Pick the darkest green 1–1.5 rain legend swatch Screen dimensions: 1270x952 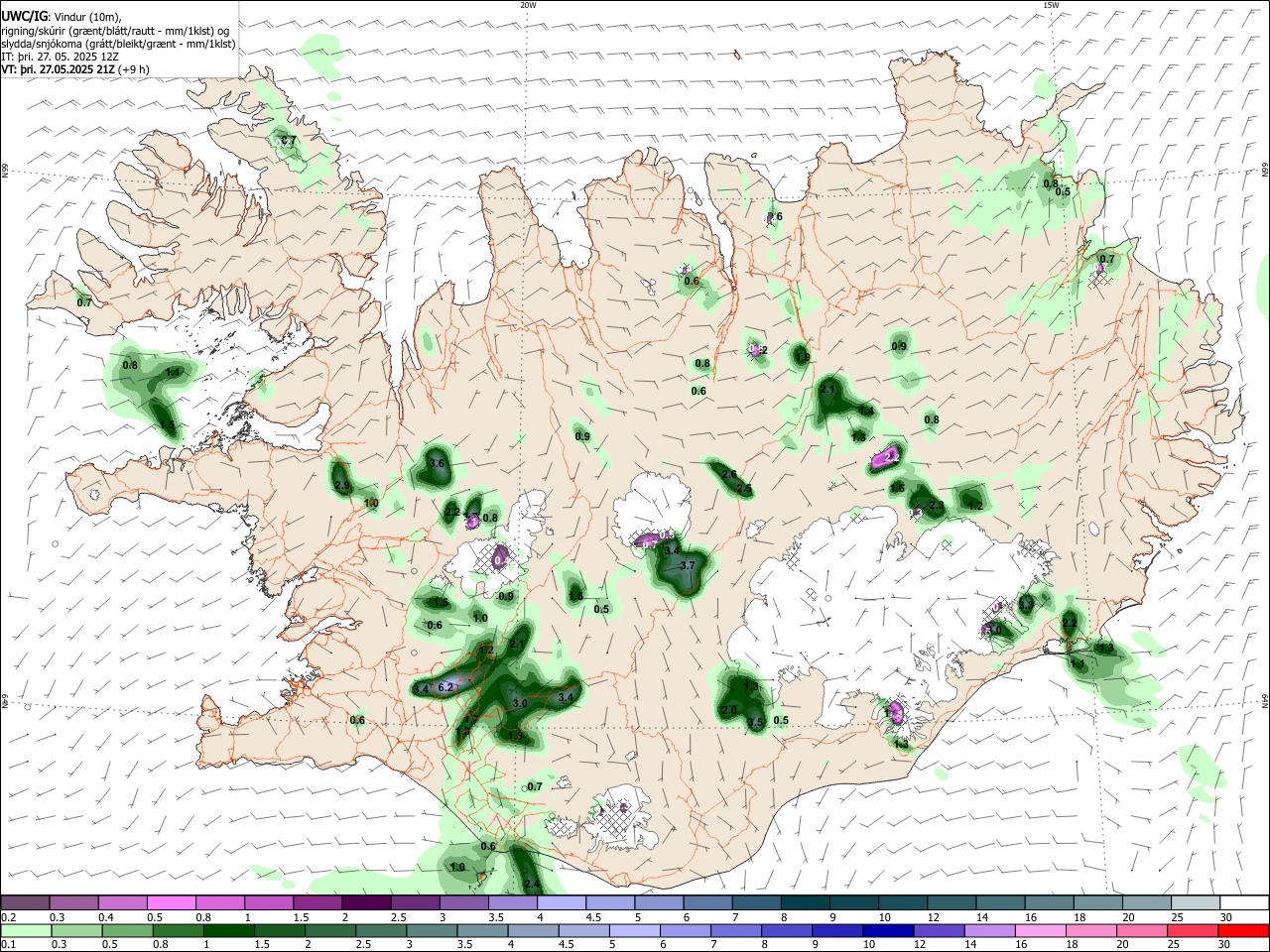click(230, 929)
